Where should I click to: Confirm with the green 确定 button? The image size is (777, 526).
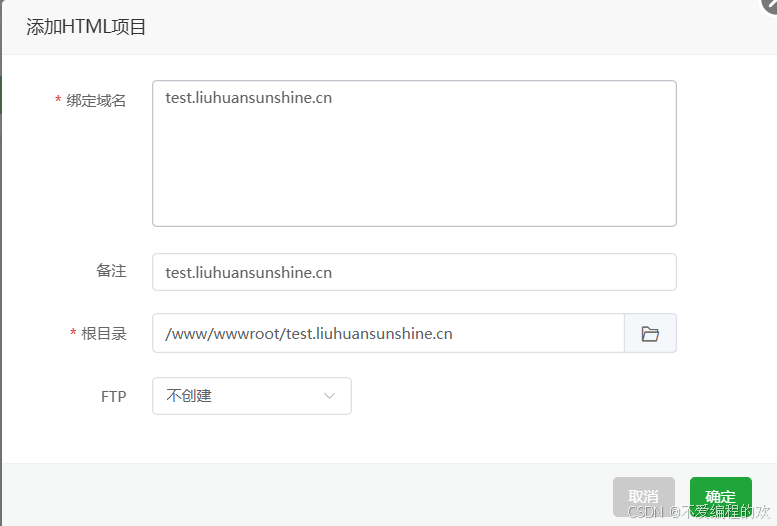[x=721, y=497]
